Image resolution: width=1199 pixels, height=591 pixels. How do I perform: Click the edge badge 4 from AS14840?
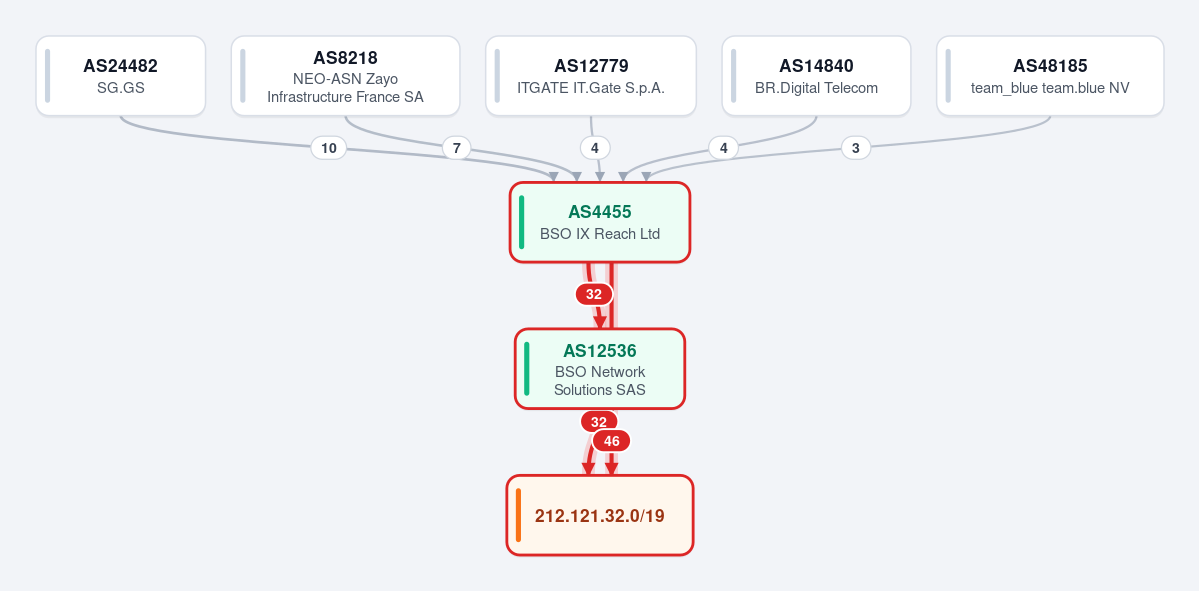pyautogui.click(x=723, y=148)
